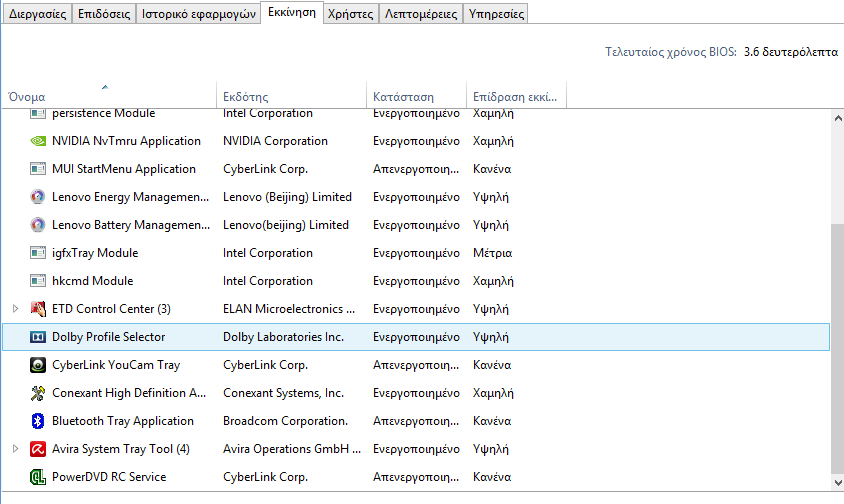Click the Bluetooth Tray Application icon
The height and width of the screenshot is (504, 844).
pos(38,421)
